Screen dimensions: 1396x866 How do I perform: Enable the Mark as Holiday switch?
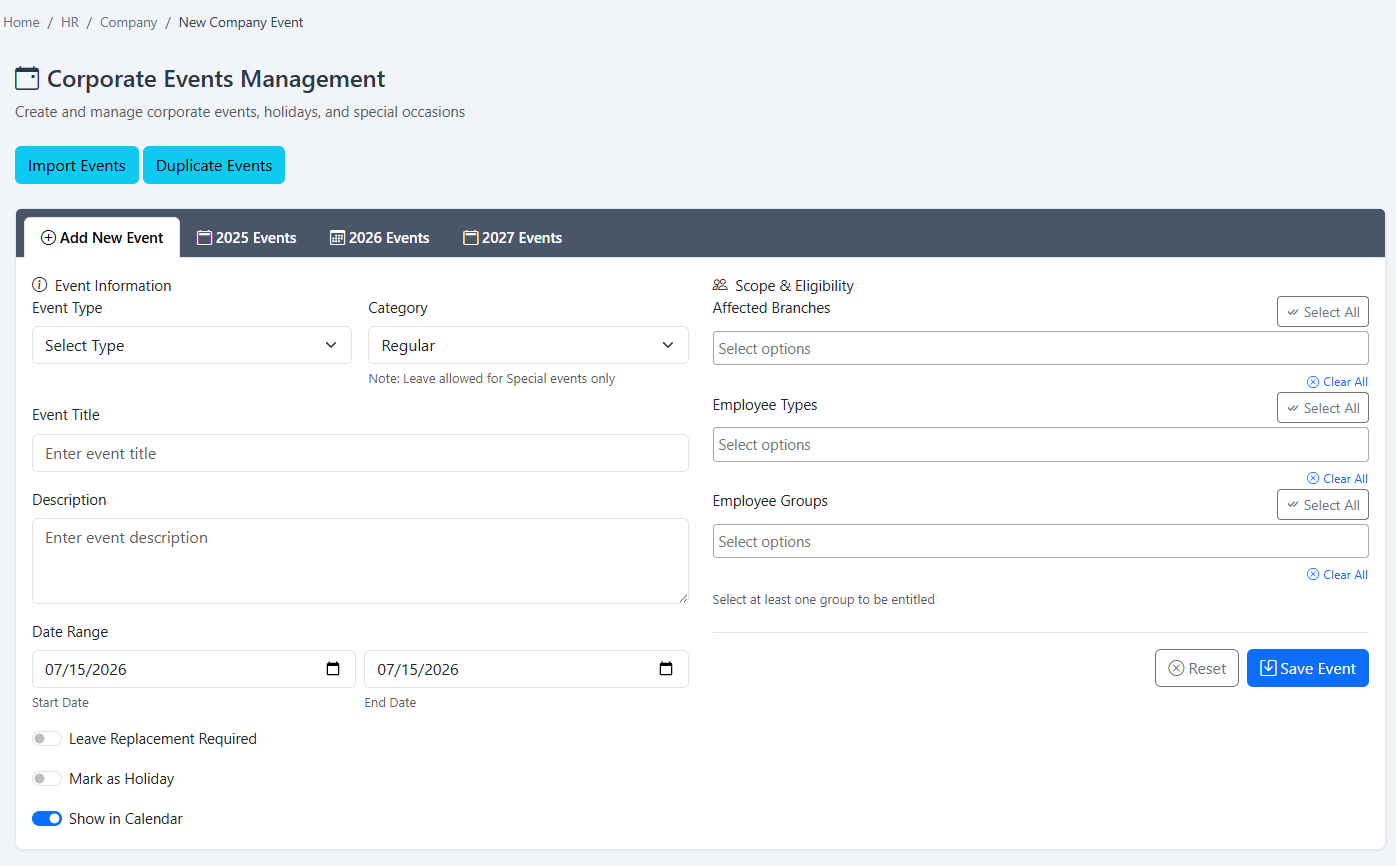tap(47, 779)
